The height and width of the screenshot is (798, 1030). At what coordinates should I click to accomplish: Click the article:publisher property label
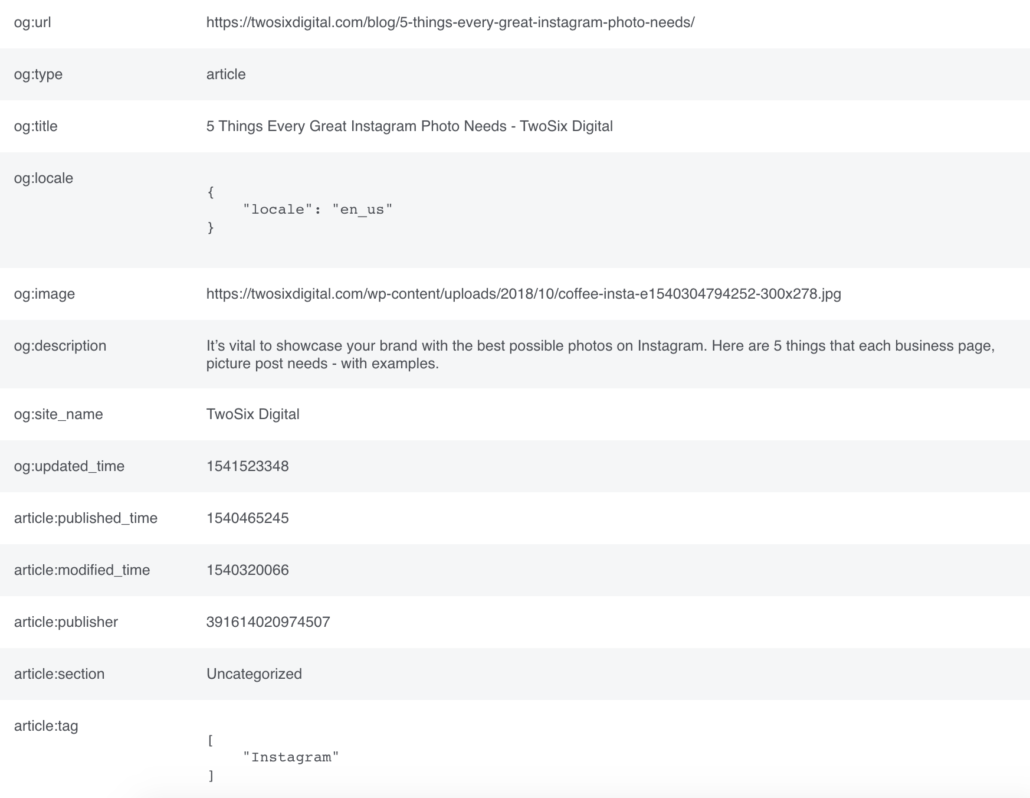tap(66, 622)
